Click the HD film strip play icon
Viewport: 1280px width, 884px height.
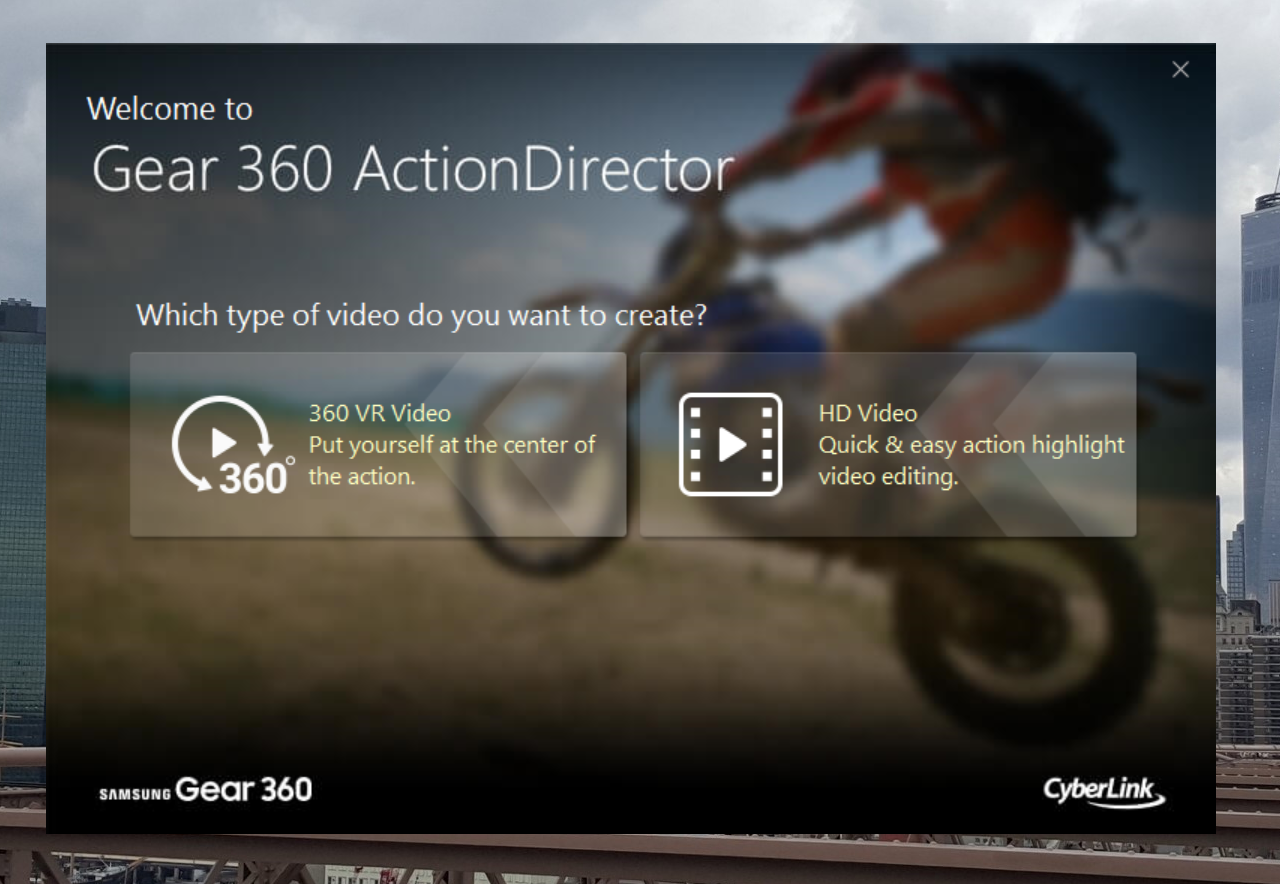pos(730,445)
